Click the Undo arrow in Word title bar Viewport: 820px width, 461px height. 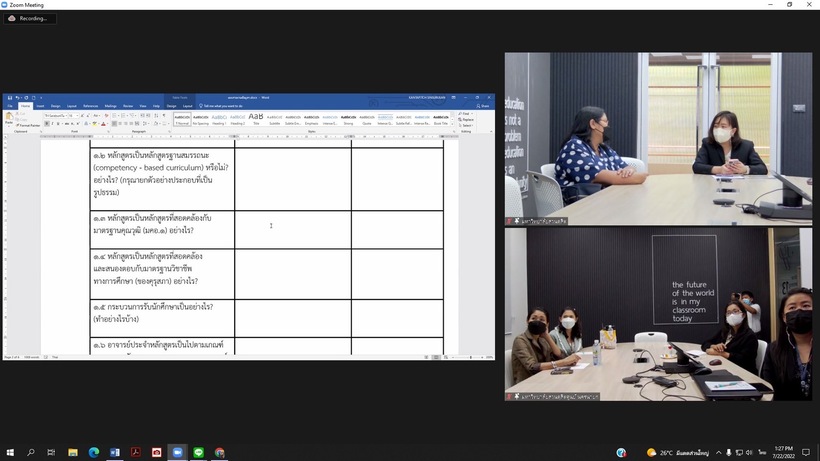point(17,98)
